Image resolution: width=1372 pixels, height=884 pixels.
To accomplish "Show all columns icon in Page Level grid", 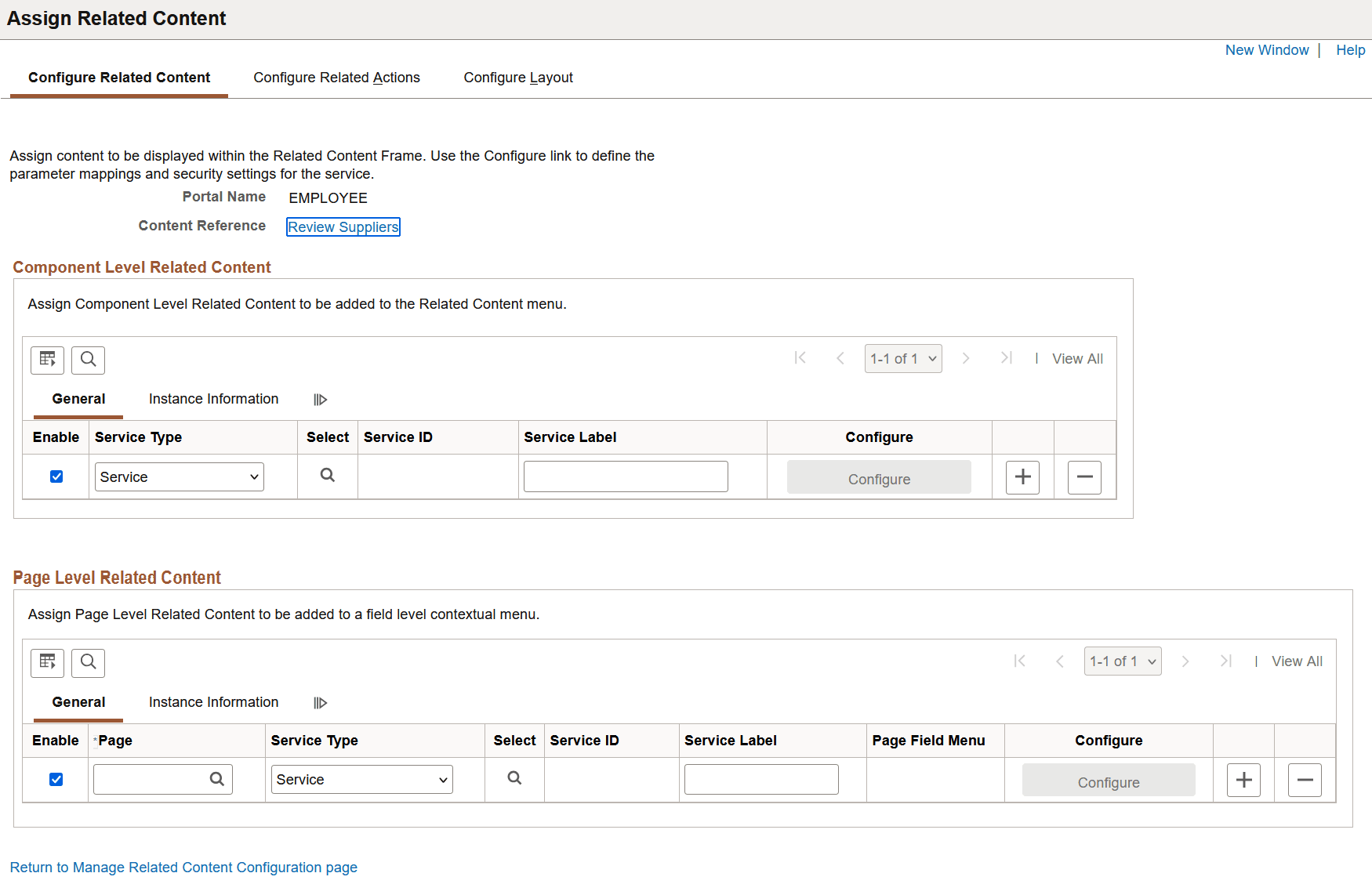I will 320,703.
